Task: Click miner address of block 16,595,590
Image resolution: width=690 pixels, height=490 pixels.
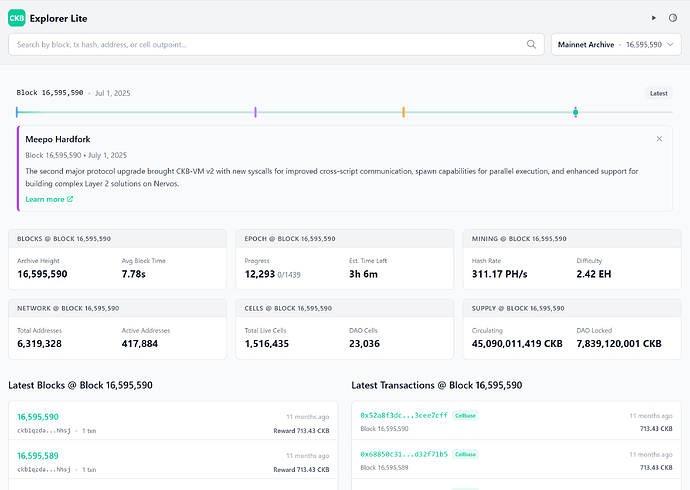Action: pos(44,431)
